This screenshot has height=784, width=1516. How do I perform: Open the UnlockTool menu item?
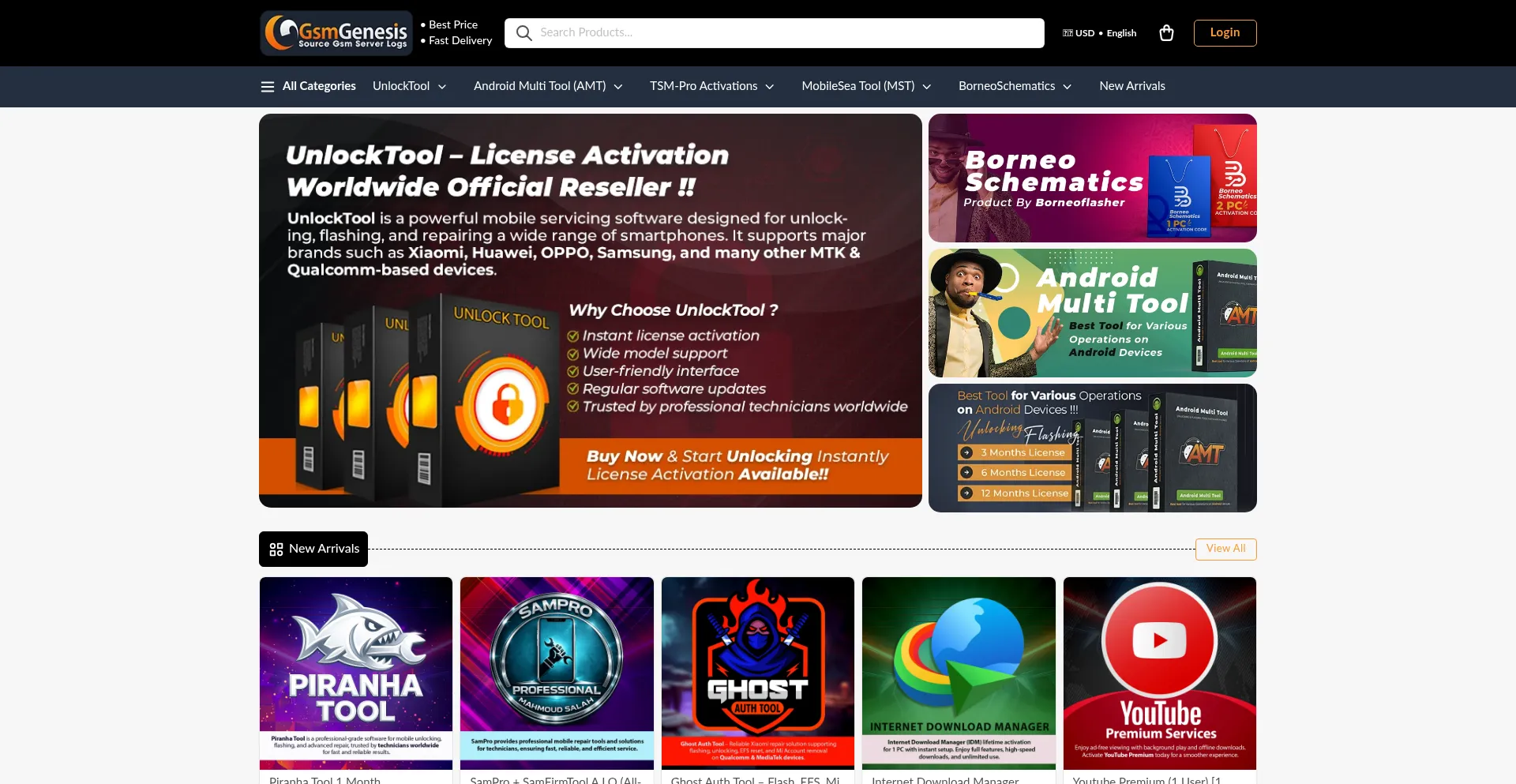tap(401, 86)
